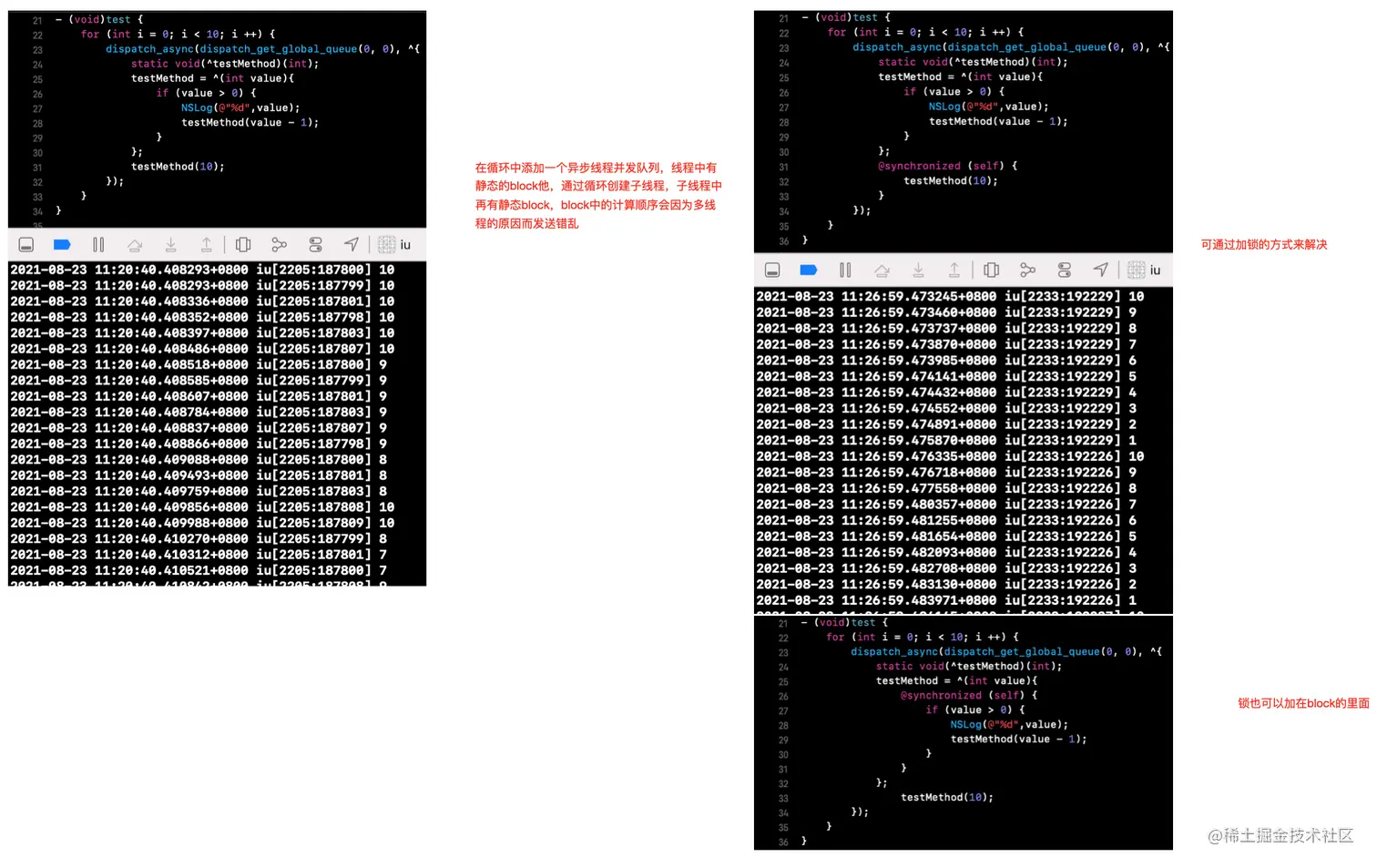
Task: Click log line timestamped 11:26:59.480357
Action: [946, 505]
